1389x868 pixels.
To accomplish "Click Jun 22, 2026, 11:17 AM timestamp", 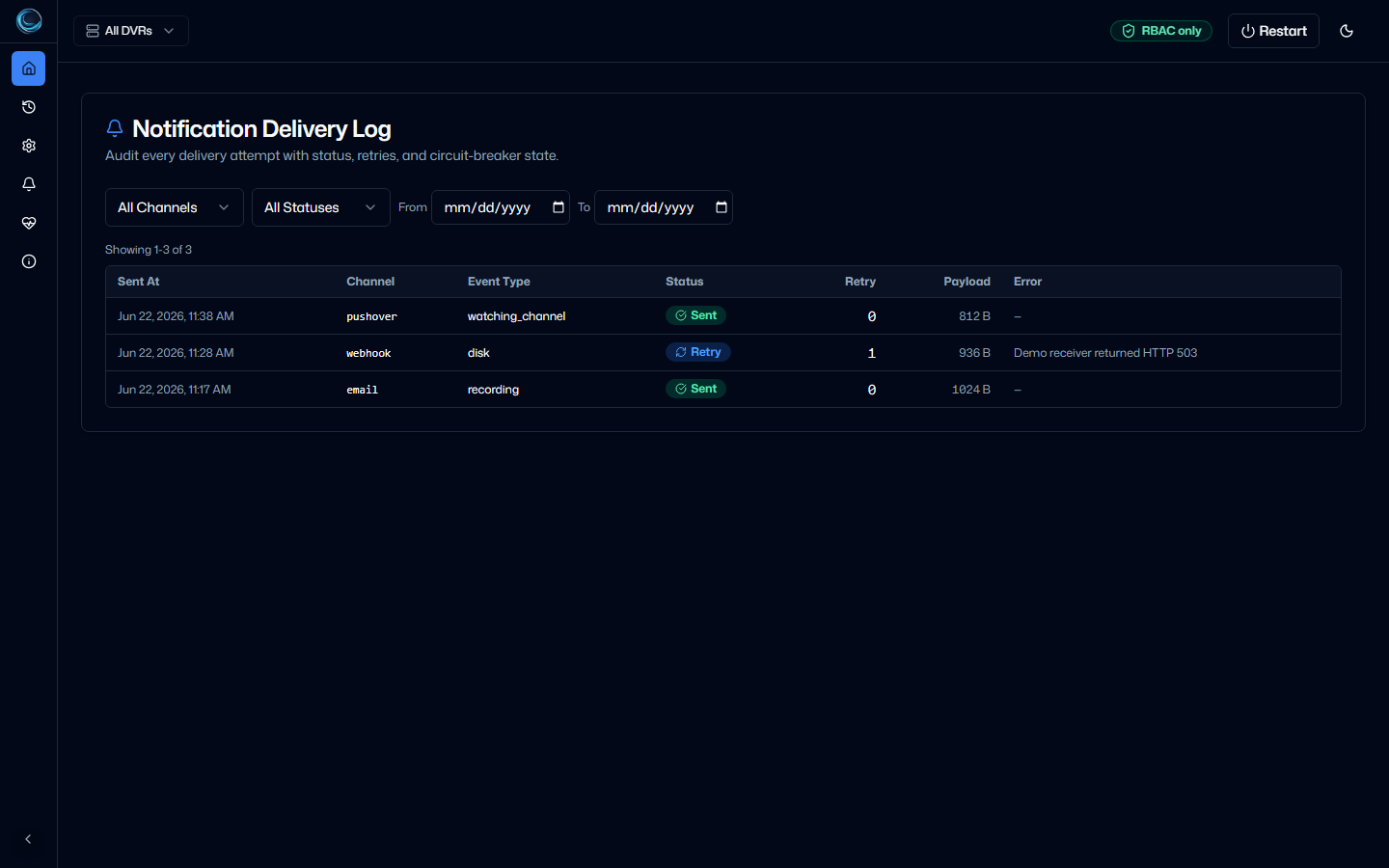I will pos(175,390).
